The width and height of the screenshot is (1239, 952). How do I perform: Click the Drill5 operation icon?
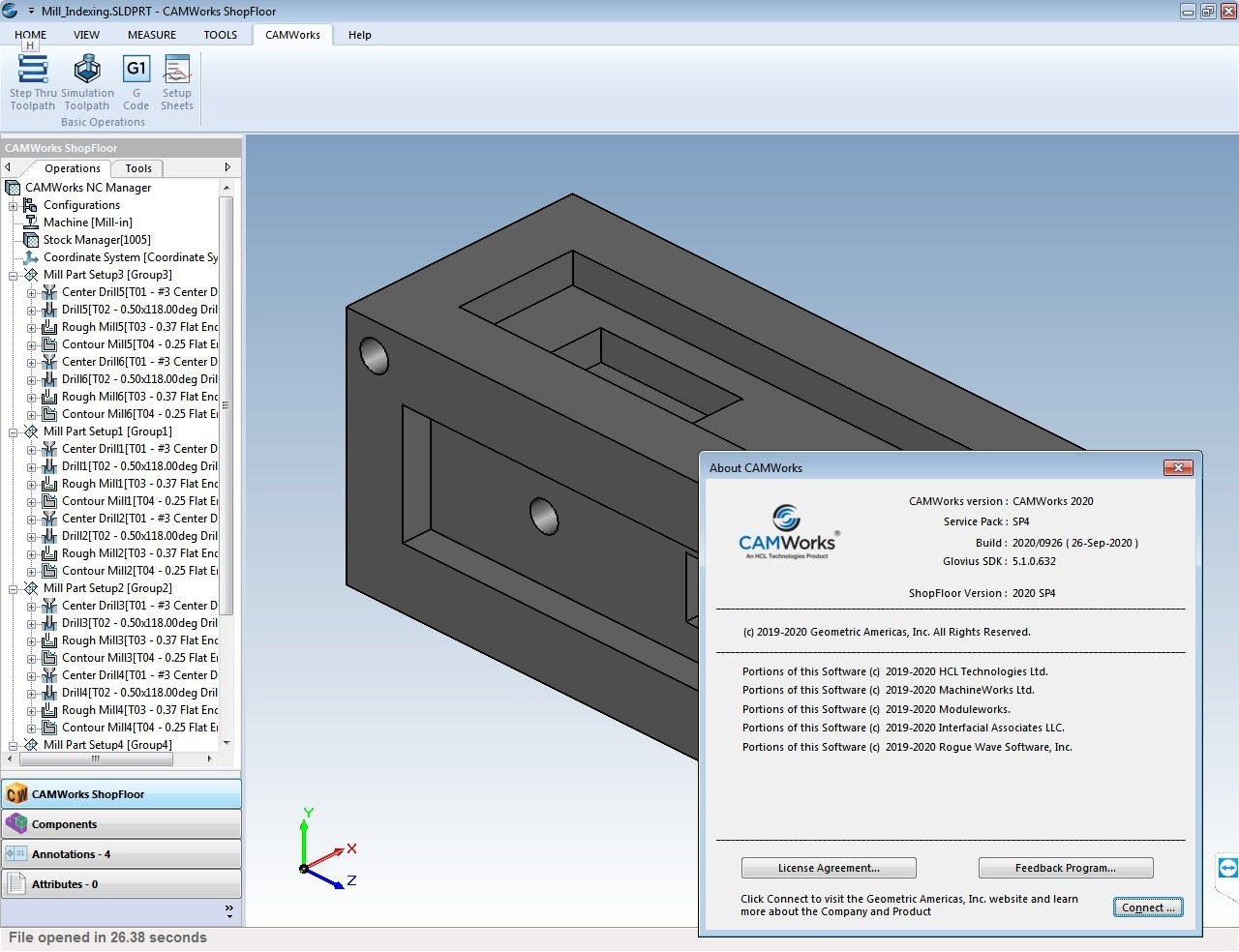point(49,310)
